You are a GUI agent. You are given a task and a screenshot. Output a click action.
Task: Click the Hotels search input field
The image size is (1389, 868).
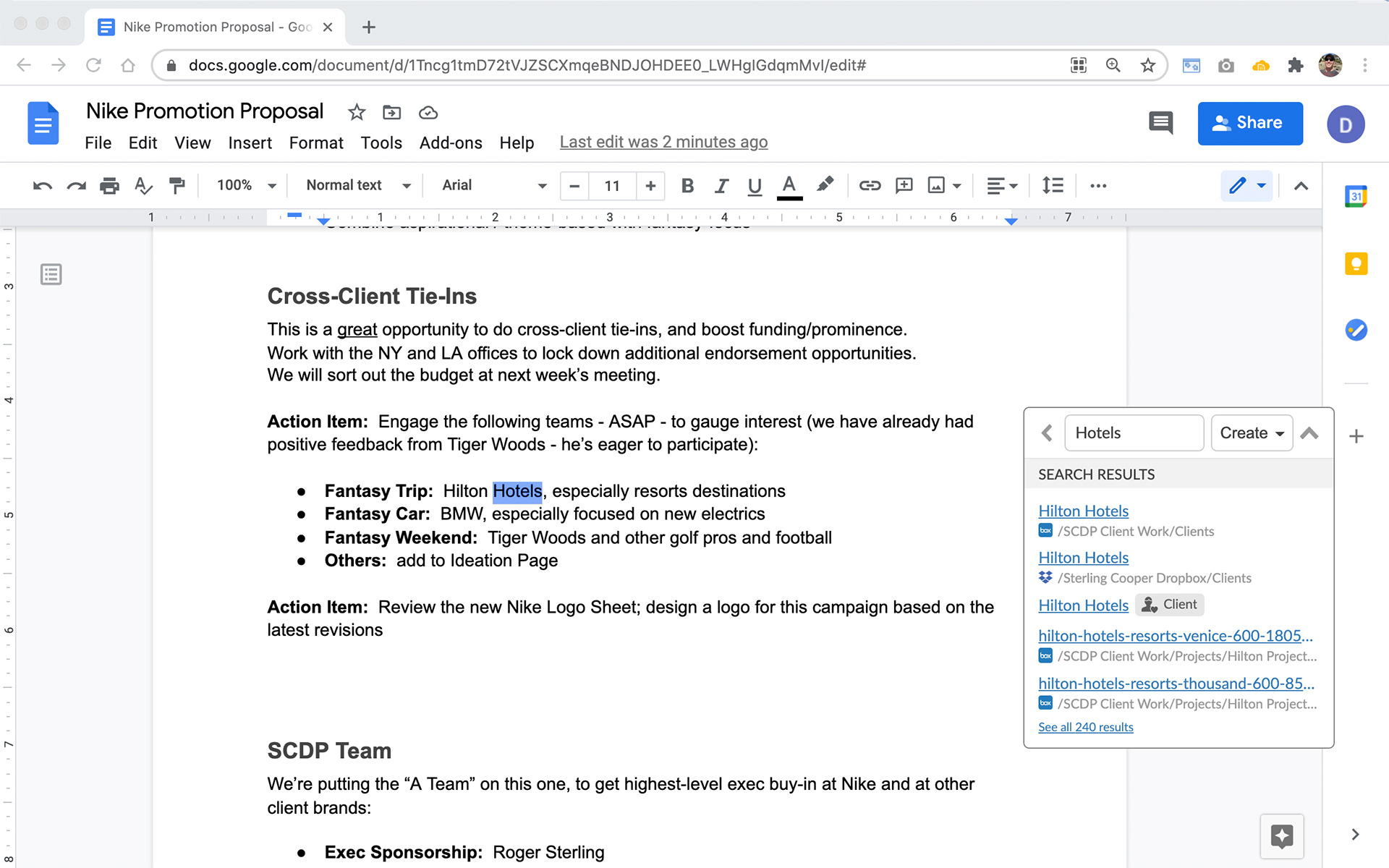pyautogui.click(x=1134, y=433)
